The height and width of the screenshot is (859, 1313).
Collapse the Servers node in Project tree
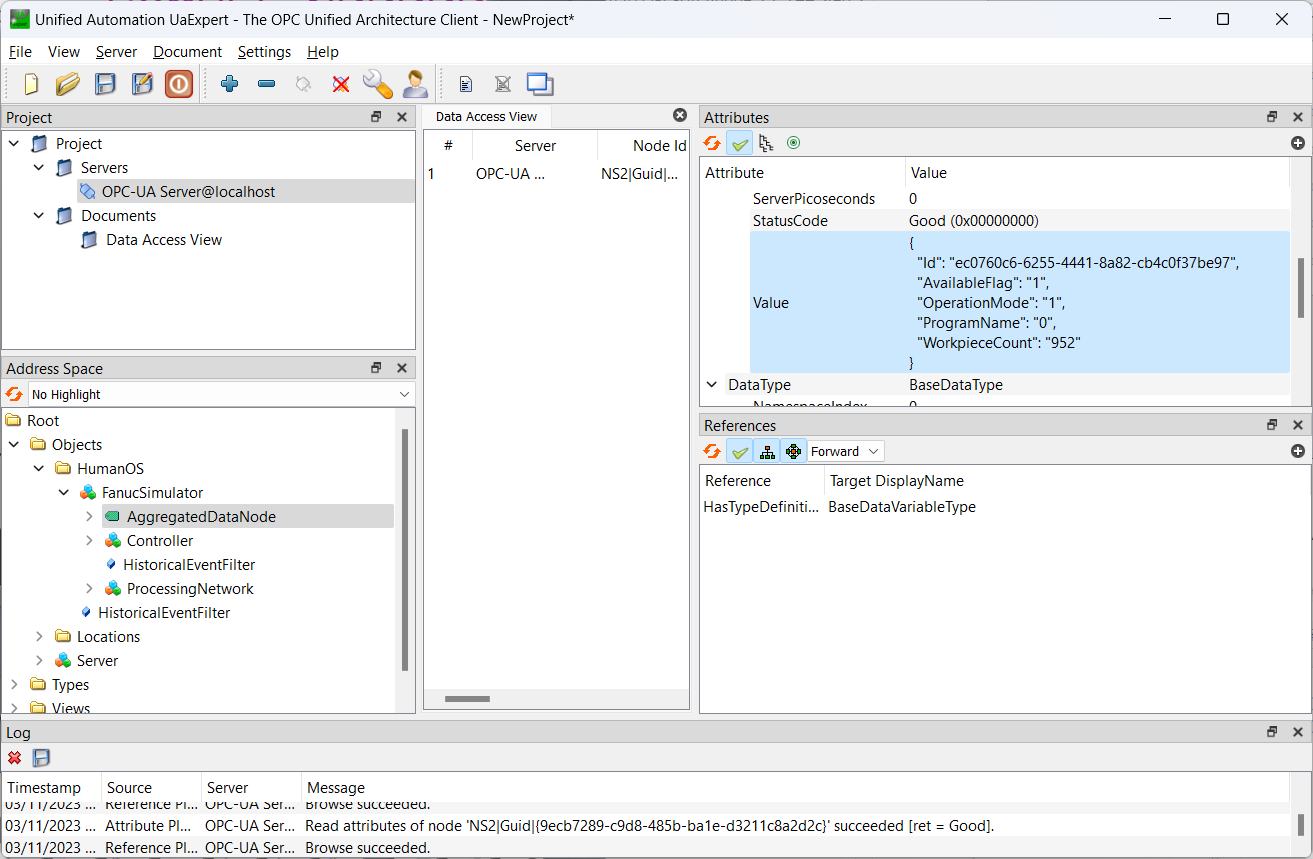(x=39, y=167)
